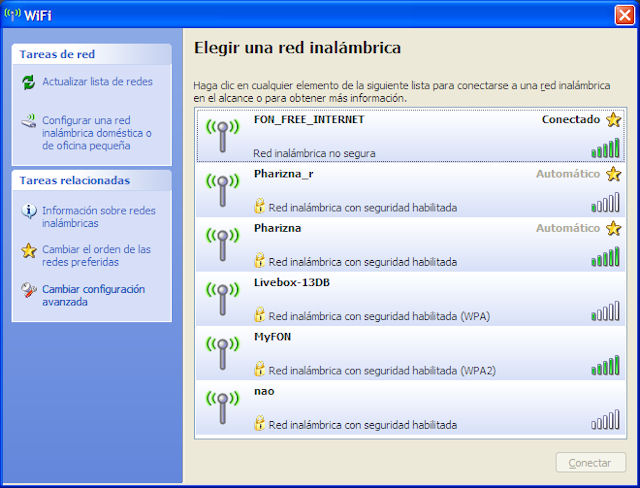
Task: Click the star icon on the Pharizna_r row
Action: click(613, 174)
